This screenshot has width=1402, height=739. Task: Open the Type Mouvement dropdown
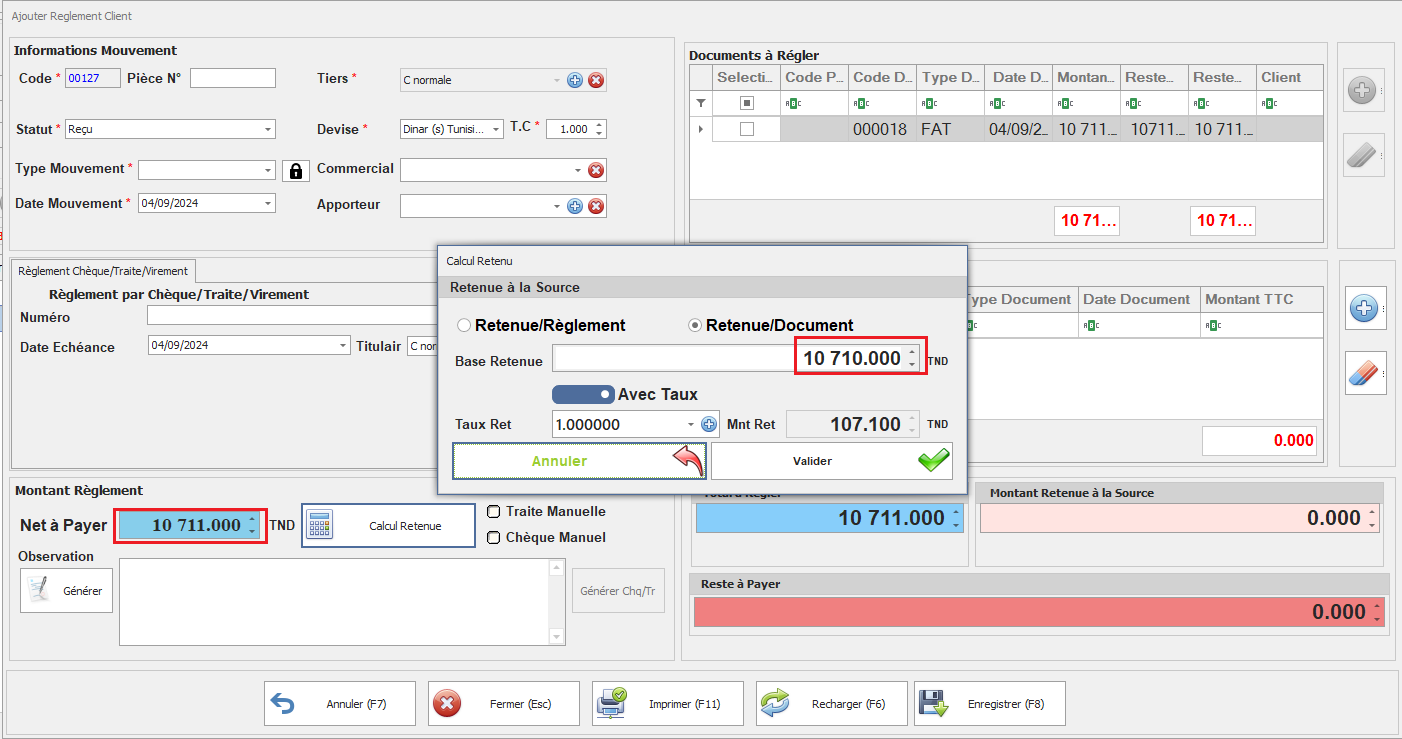point(268,170)
